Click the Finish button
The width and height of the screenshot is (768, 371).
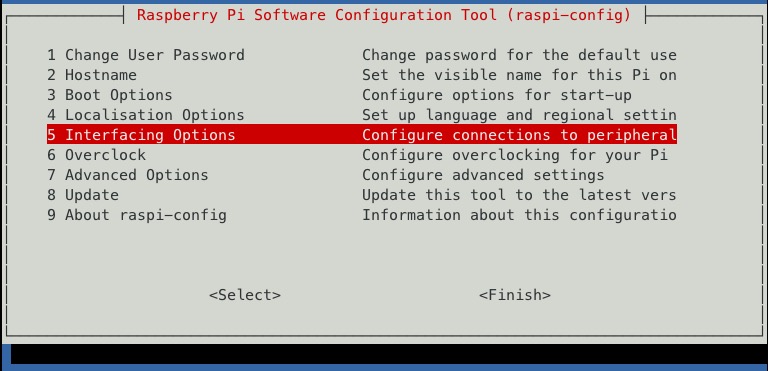(x=515, y=295)
